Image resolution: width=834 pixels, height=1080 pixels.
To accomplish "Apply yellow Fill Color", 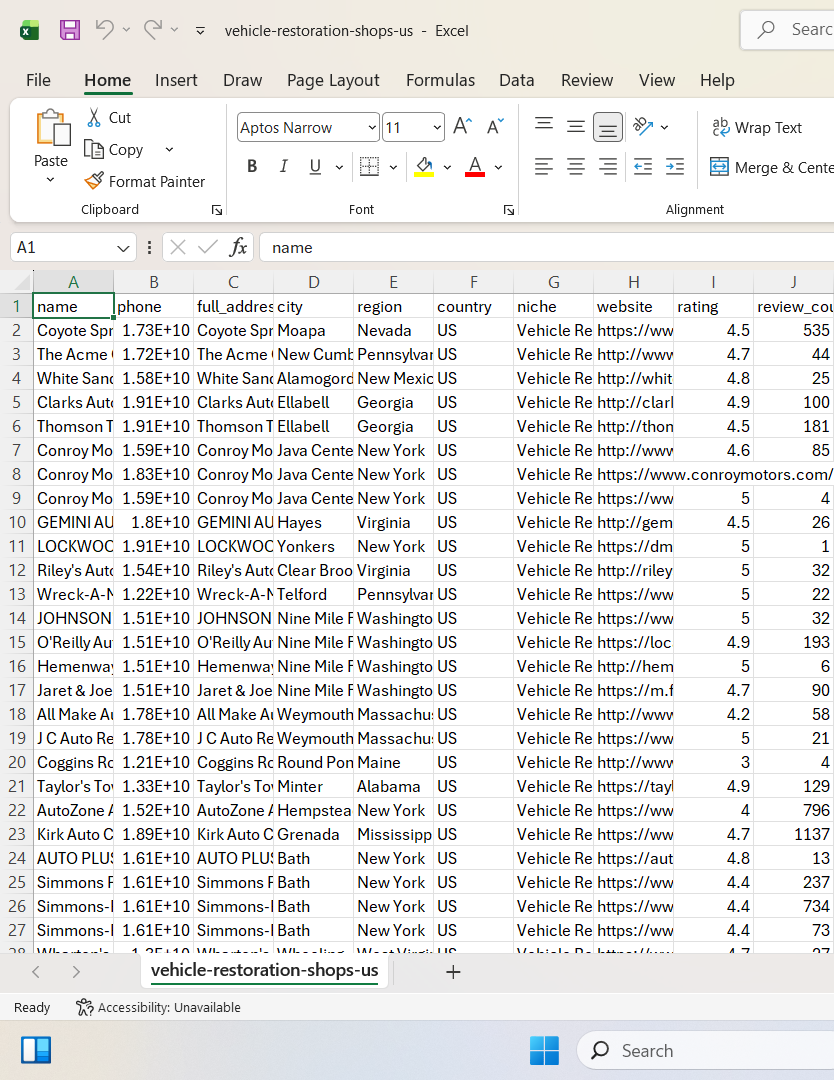I will 424,167.
